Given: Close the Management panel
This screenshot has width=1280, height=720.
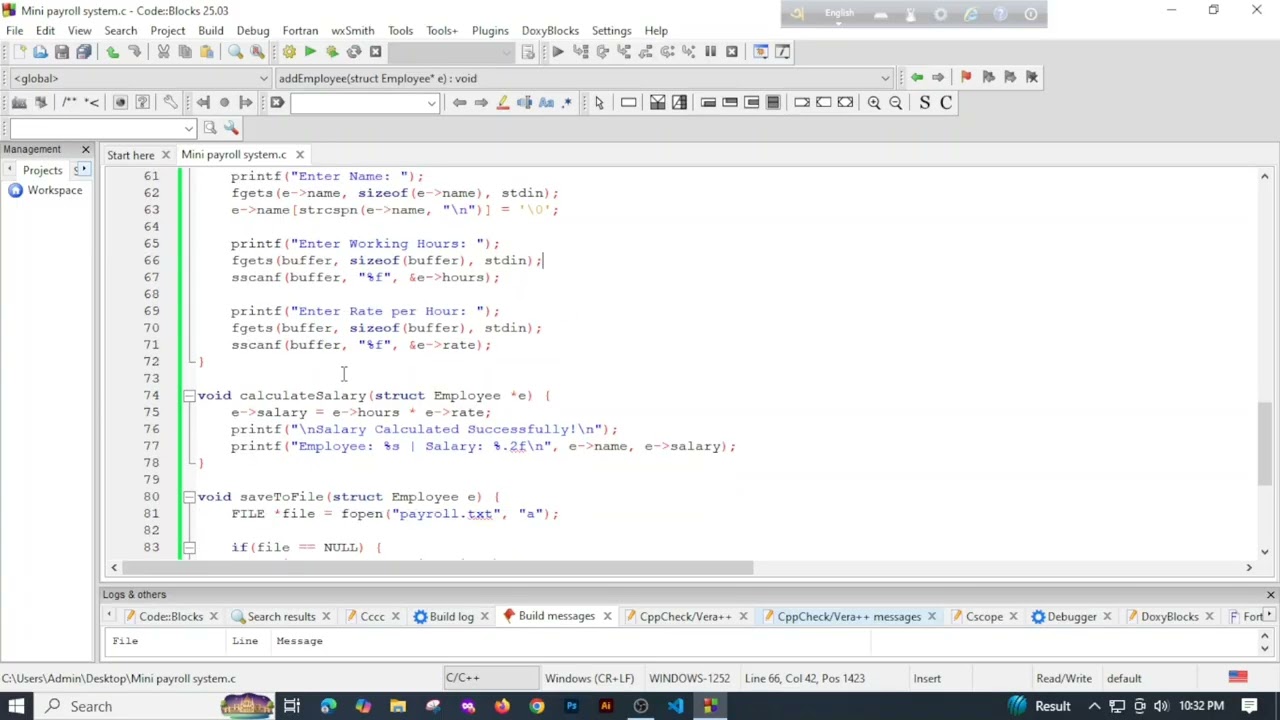Looking at the screenshot, I should point(85,149).
